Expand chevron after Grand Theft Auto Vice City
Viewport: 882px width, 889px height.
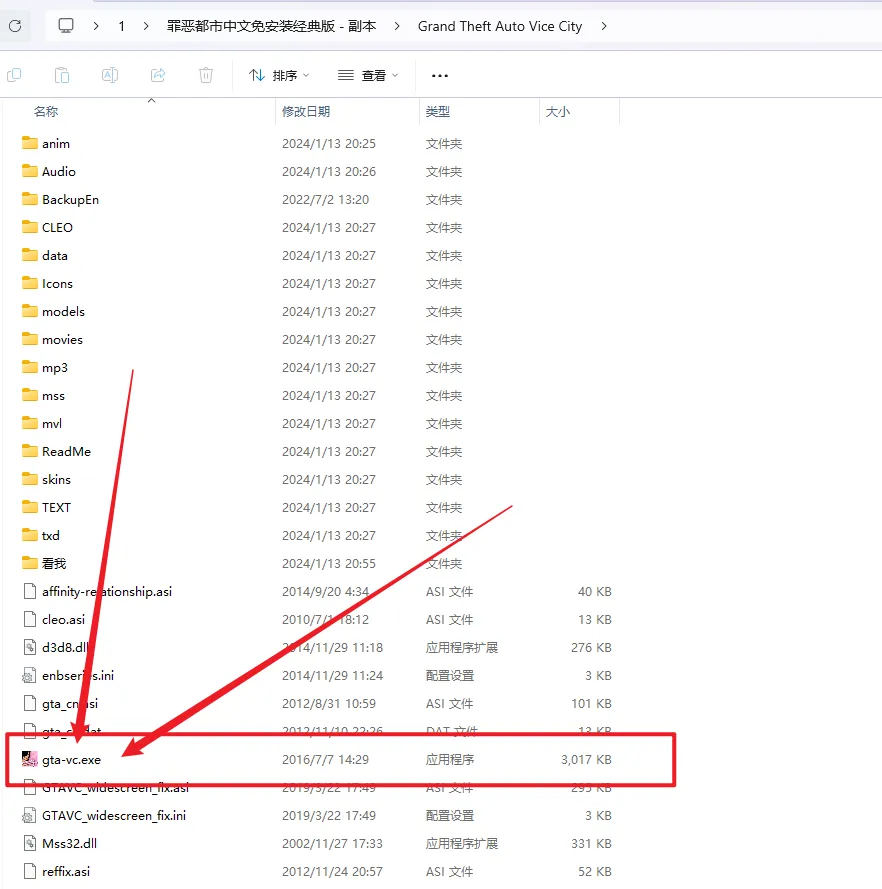point(604,26)
